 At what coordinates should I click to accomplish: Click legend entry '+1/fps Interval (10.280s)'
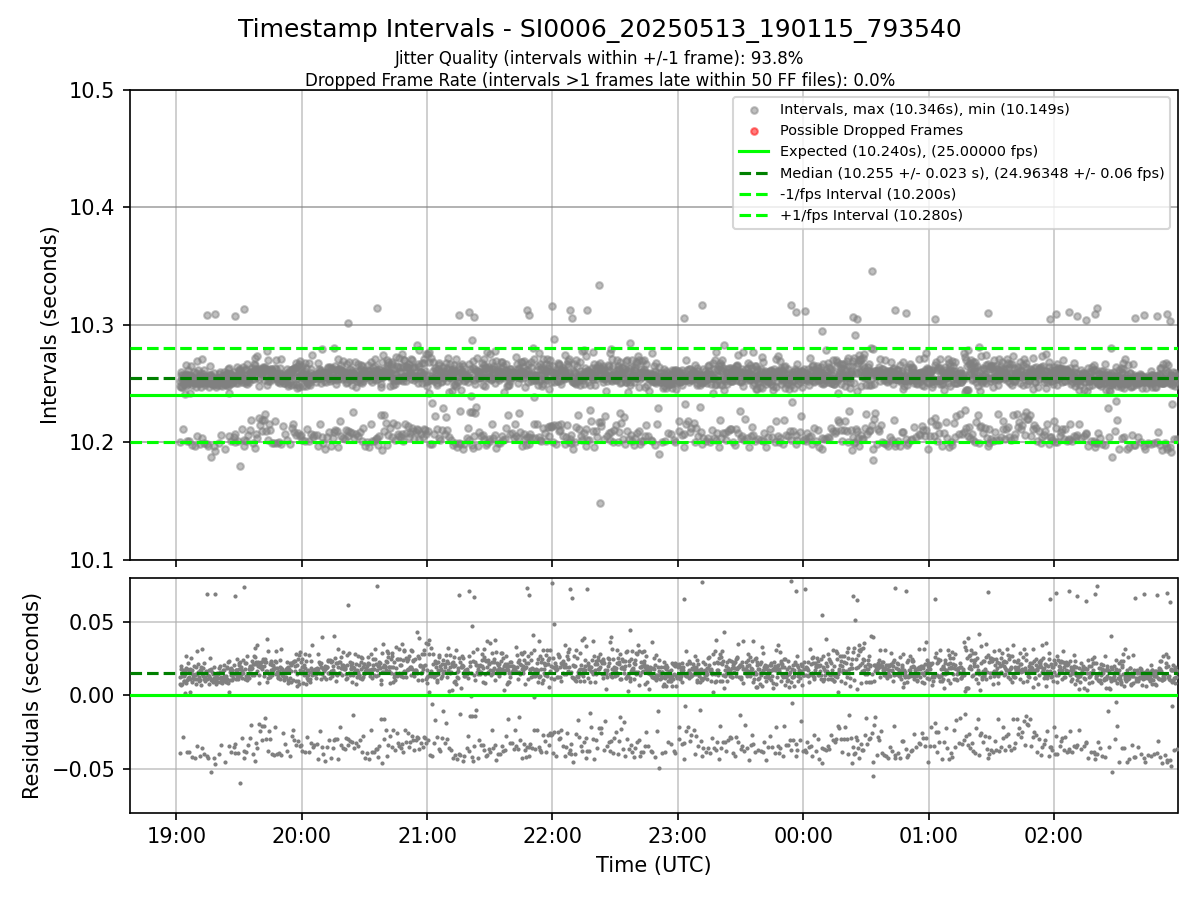coord(871,215)
